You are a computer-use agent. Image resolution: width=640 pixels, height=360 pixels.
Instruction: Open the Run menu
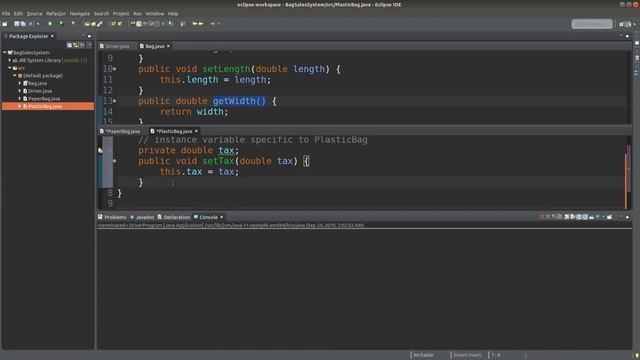(x=138, y=13)
